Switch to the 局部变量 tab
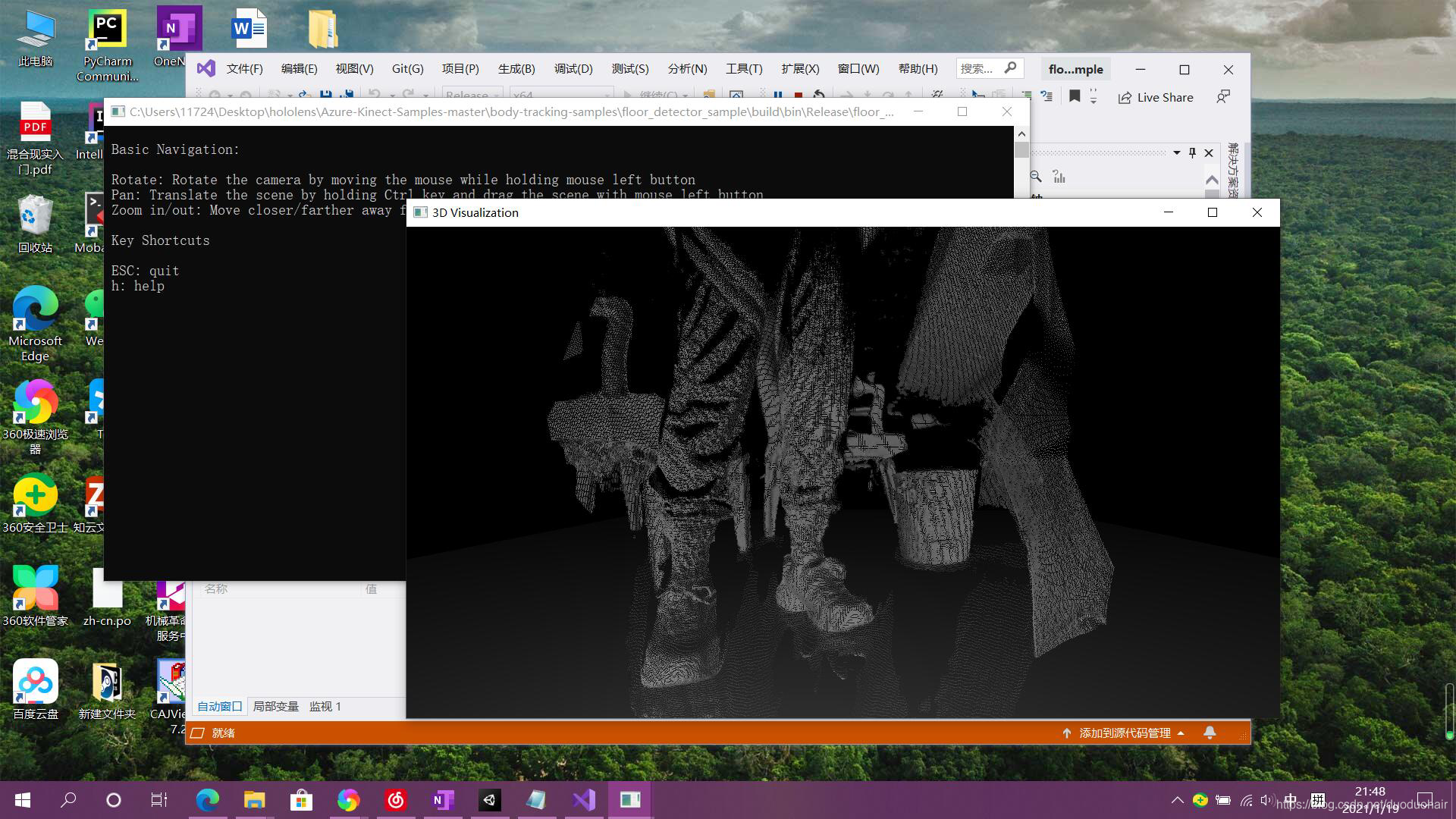 coord(275,706)
